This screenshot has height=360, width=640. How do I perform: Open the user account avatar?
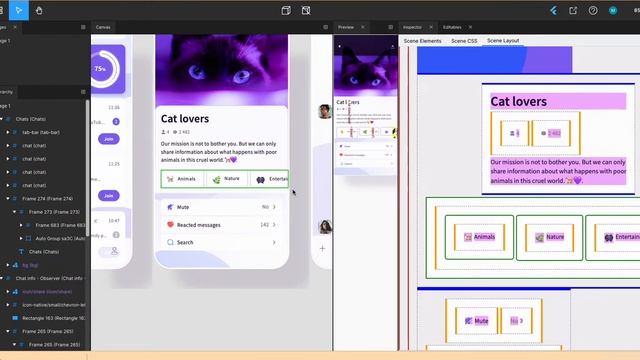[613, 11]
